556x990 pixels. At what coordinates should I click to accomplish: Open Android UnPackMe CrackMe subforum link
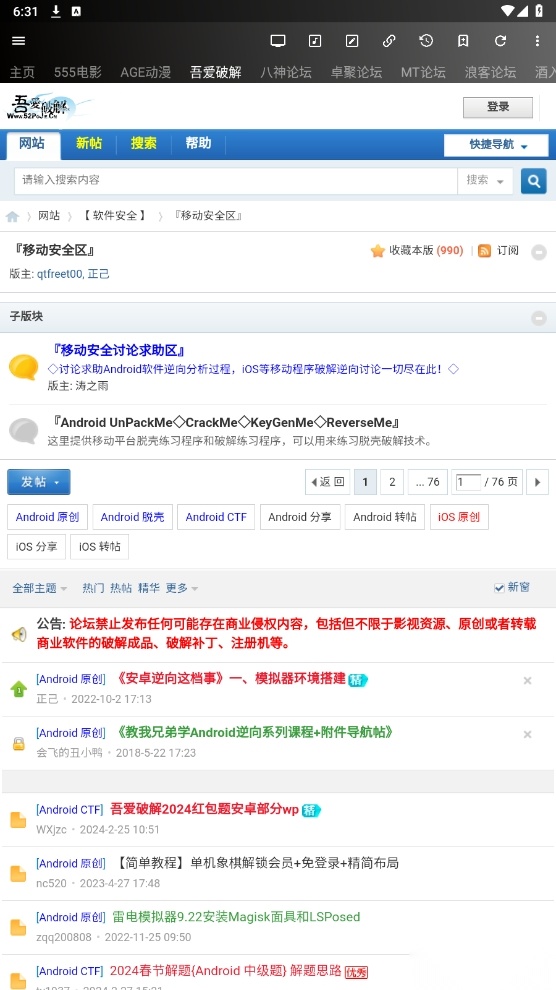point(224,422)
